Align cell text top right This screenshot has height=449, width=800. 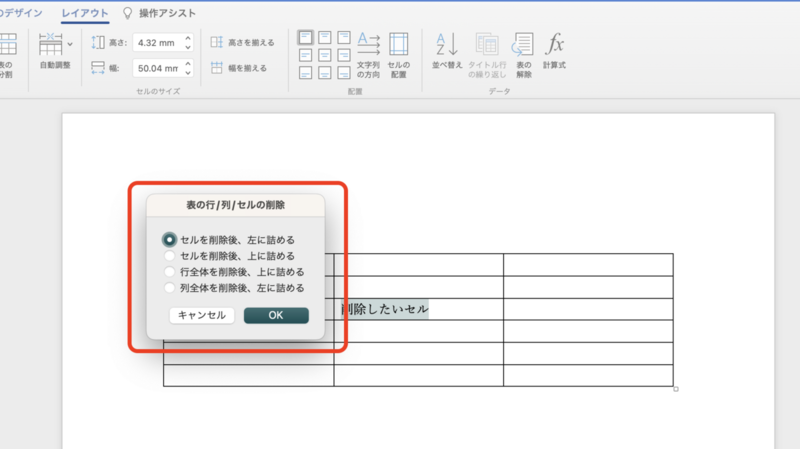tap(344, 37)
